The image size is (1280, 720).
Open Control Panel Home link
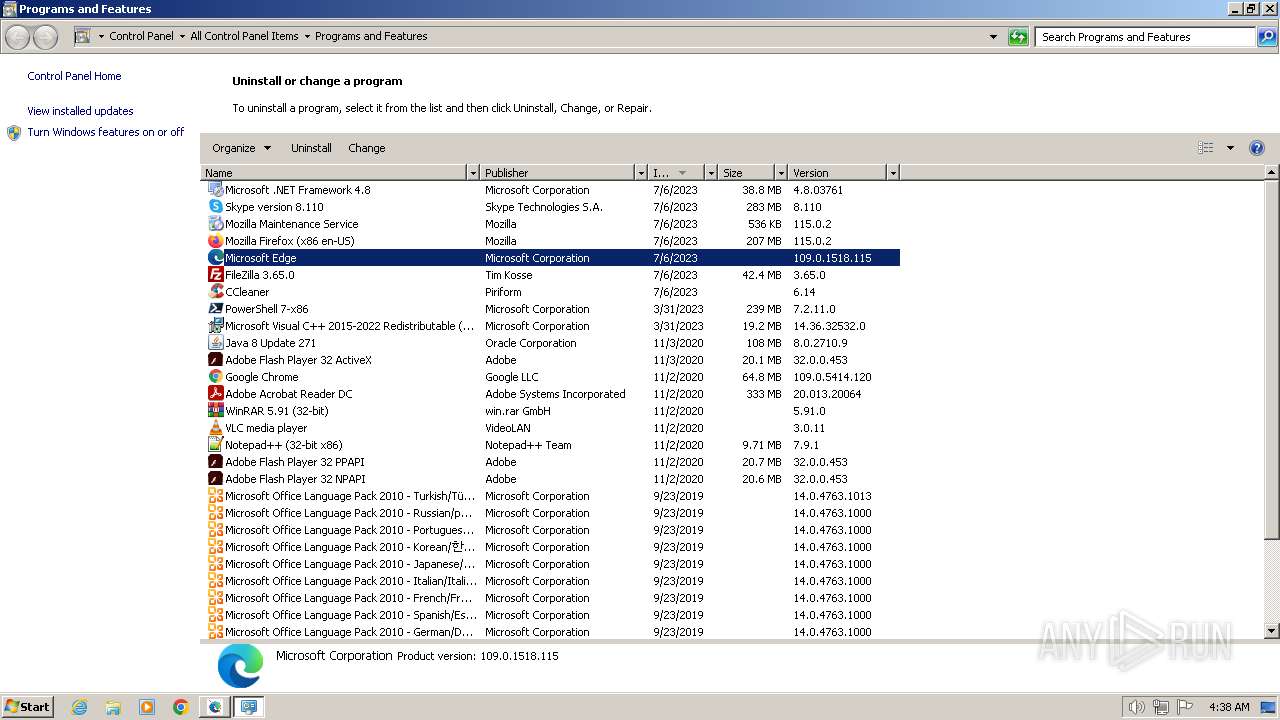[x=74, y=76]
